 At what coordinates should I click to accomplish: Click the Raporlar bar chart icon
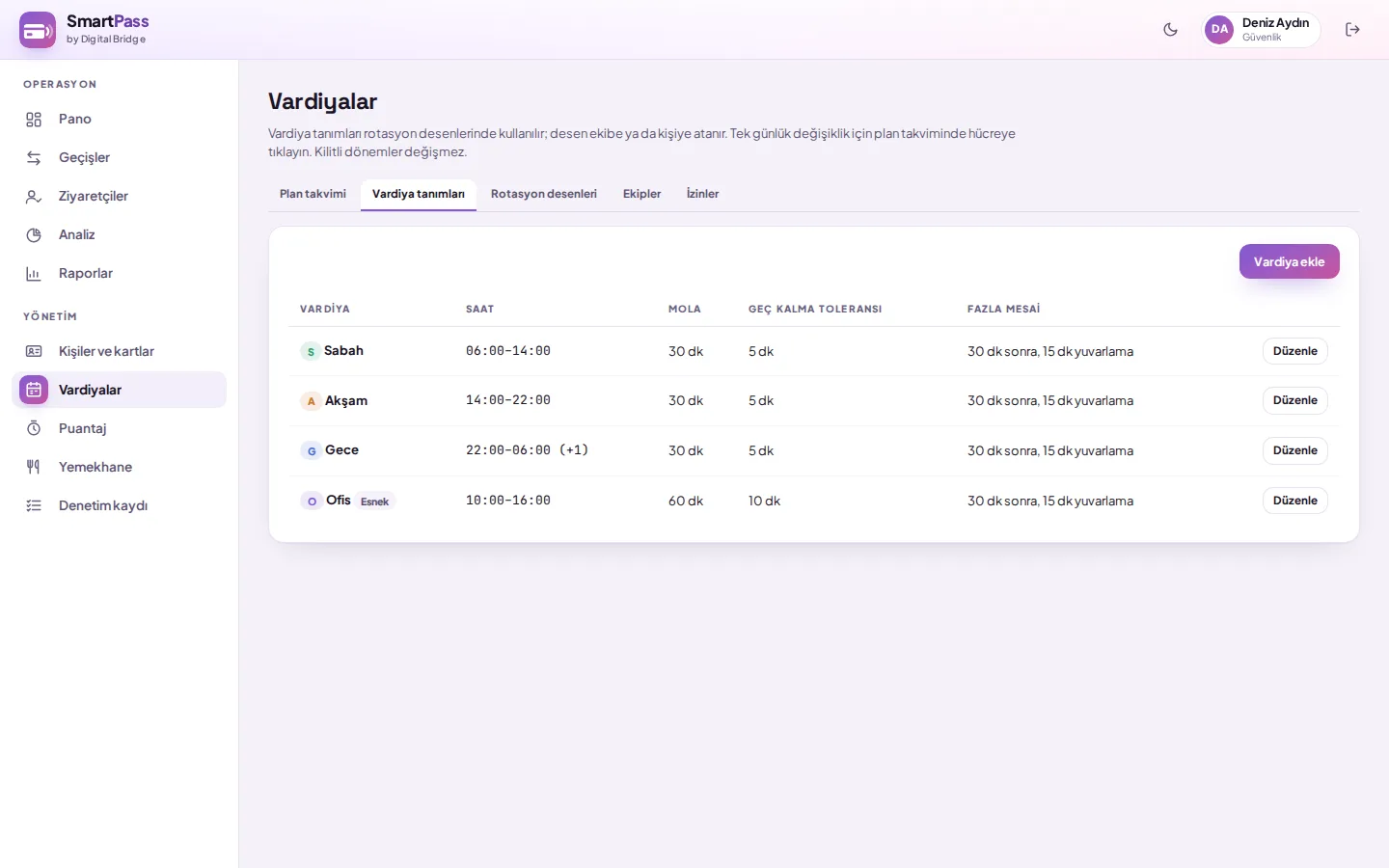pyautogui.click(x=34, y=274)
